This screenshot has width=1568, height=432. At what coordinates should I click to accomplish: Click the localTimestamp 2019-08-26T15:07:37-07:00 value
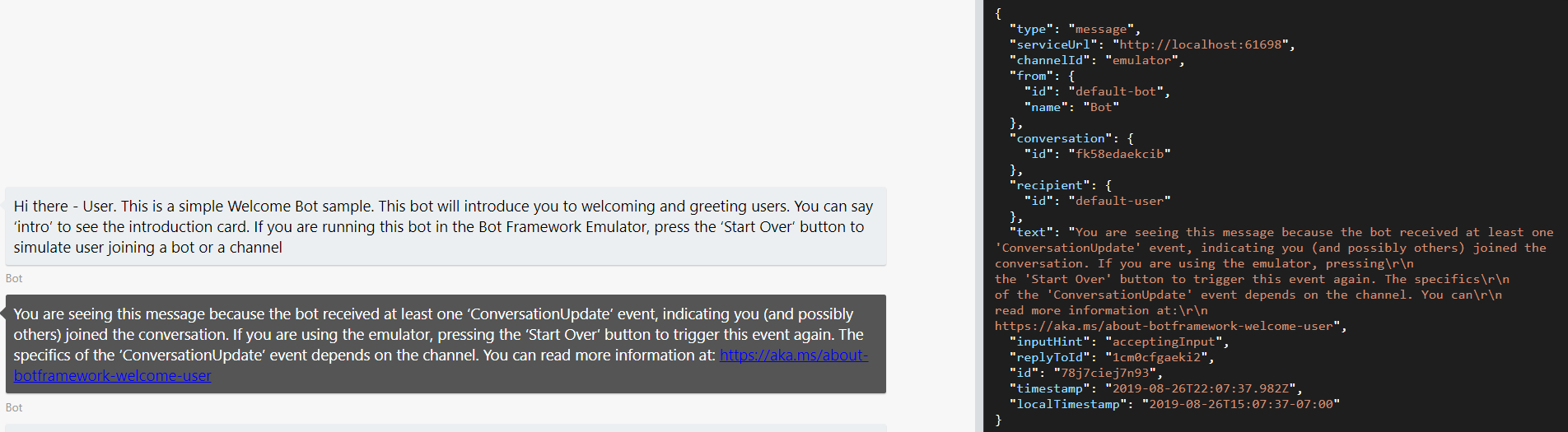(x=1241, y=404)
